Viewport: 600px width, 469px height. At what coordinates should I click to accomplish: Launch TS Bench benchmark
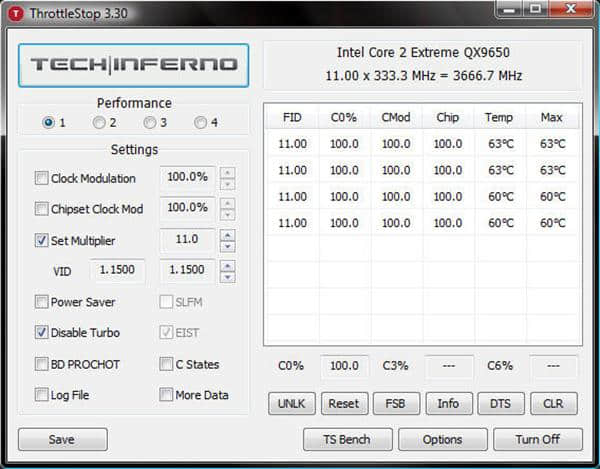(x=347, y=439)
